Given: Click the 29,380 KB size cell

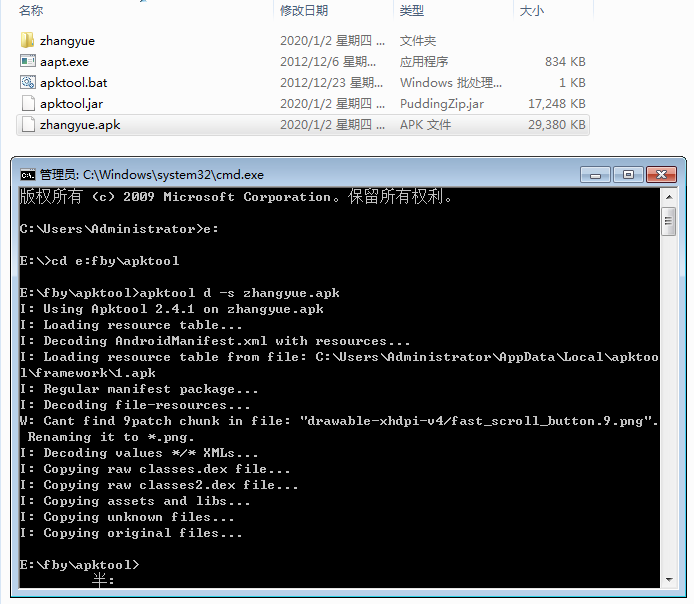Looking at the screenshot, I should [x=557, y=125].
